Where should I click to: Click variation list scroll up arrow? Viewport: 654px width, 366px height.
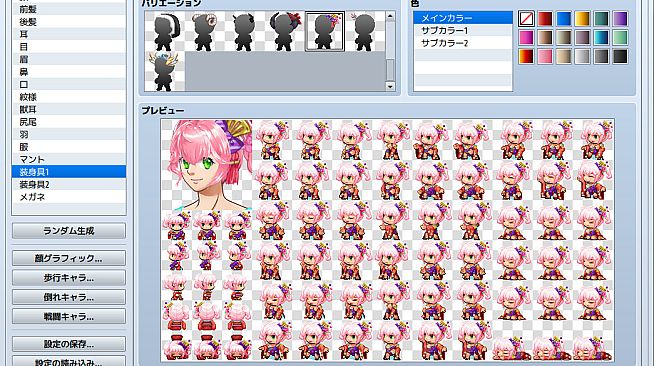[390, 16]
